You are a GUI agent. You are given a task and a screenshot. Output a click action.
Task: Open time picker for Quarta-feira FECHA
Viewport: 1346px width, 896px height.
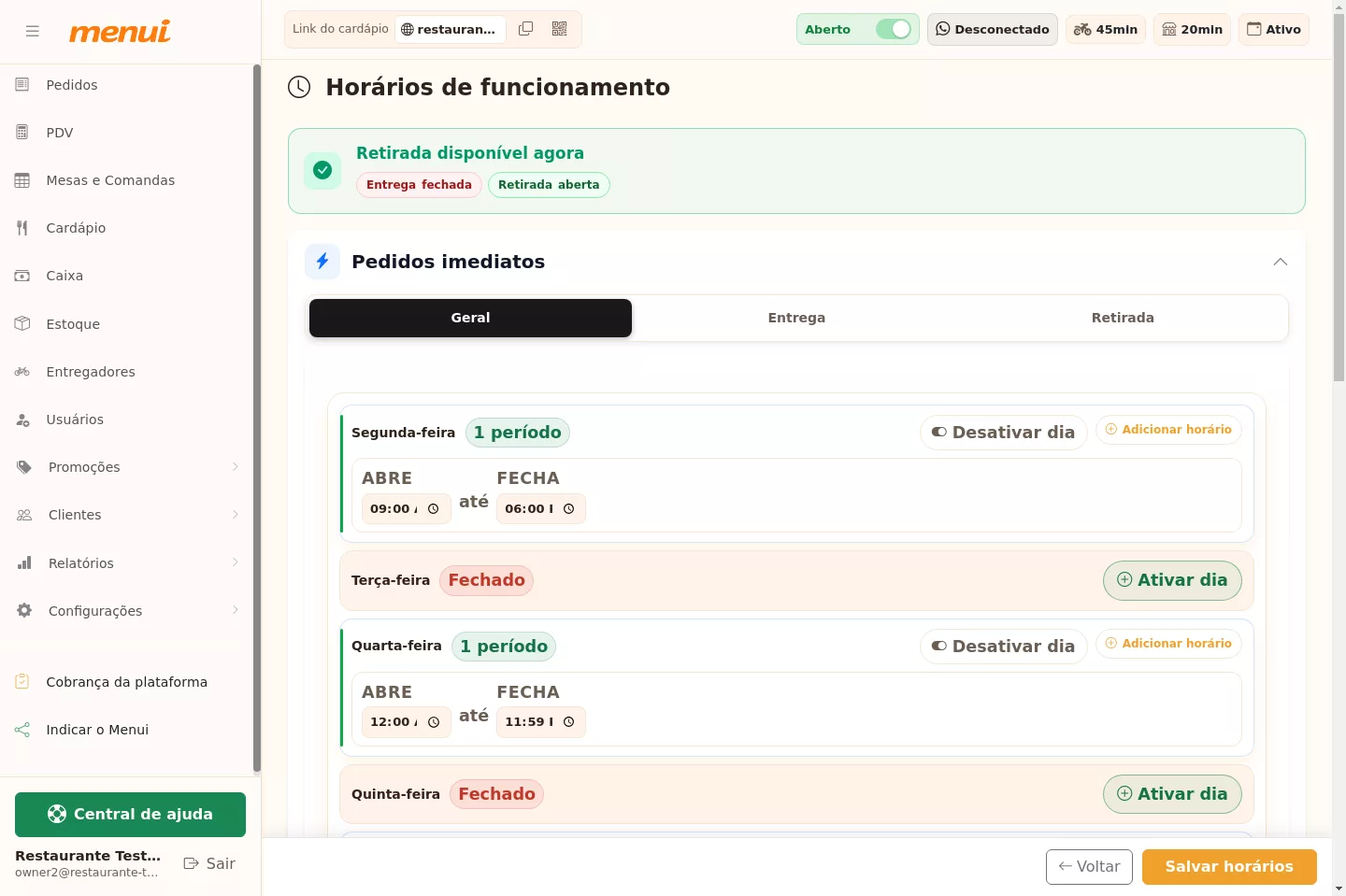[x=568, y=722]
